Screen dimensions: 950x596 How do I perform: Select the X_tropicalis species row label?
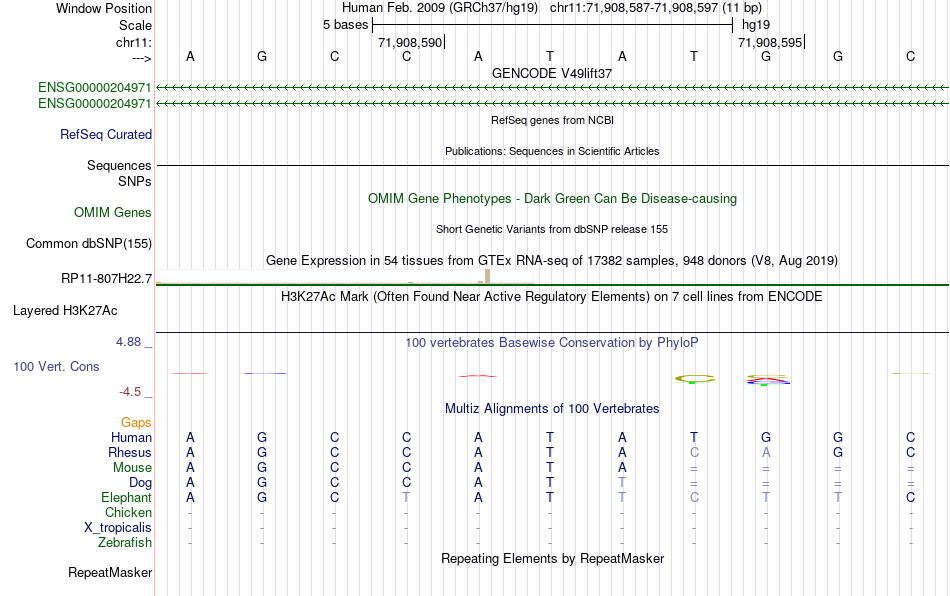click(x=118, y=528)
